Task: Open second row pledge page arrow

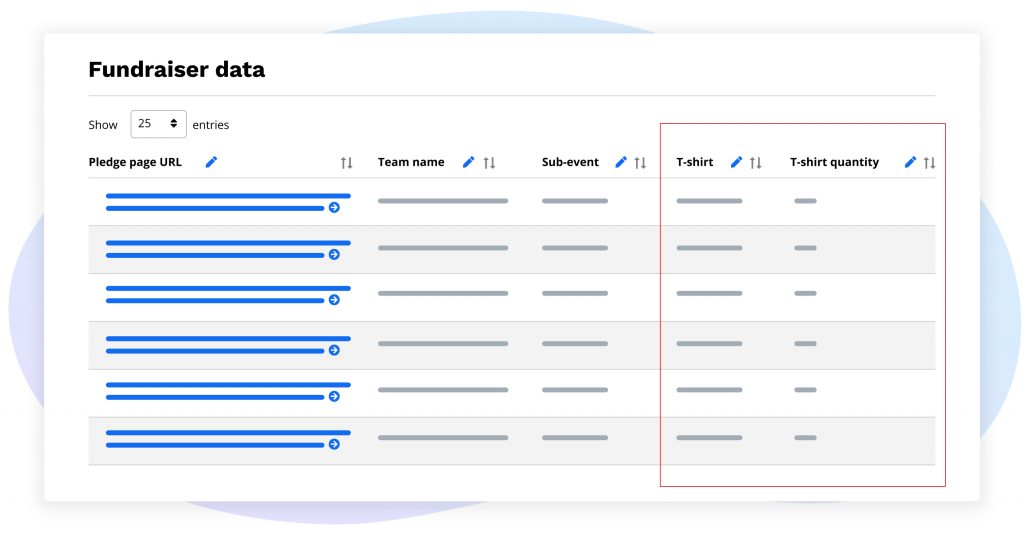Action: 334,254
